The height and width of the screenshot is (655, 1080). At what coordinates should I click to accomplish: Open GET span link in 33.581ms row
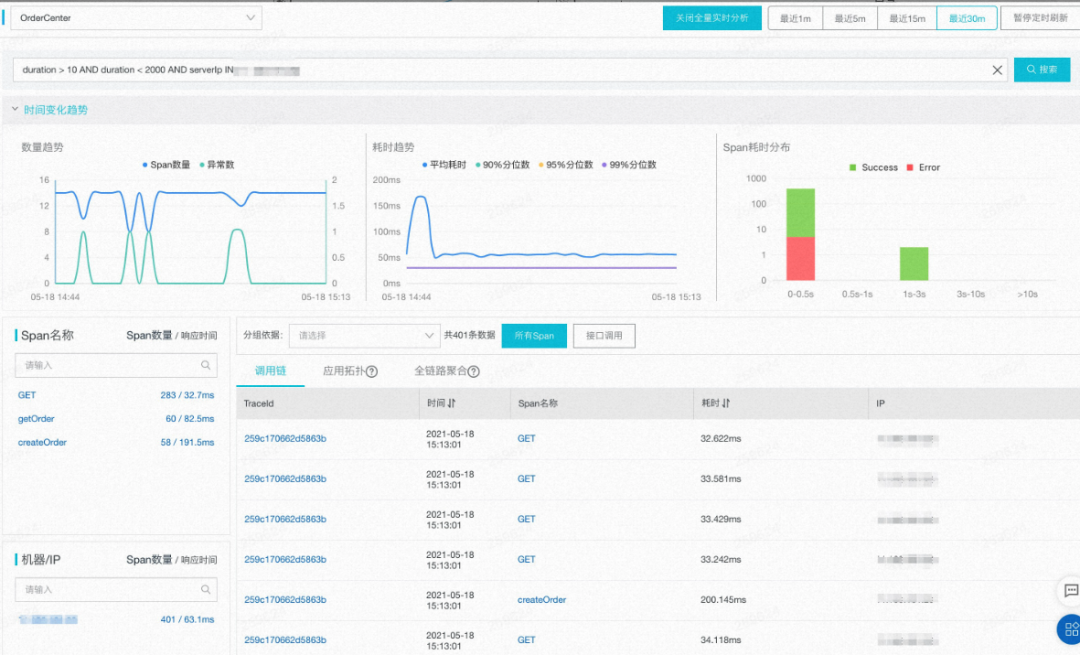(526, 479)
